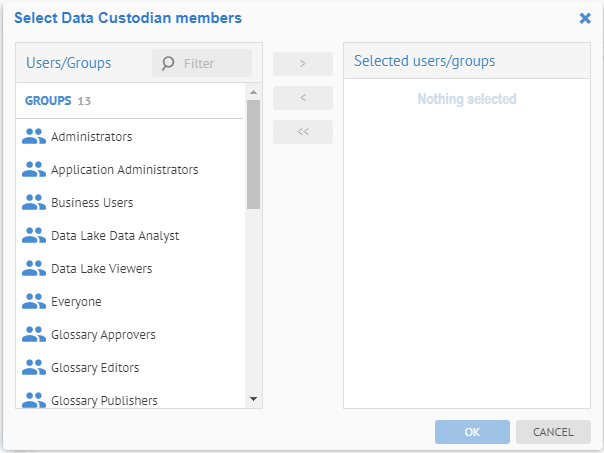The width and height of the screenshot is (604, 453).
Task: Click the magnifier icon in Filter box
Action: point(168,64)
